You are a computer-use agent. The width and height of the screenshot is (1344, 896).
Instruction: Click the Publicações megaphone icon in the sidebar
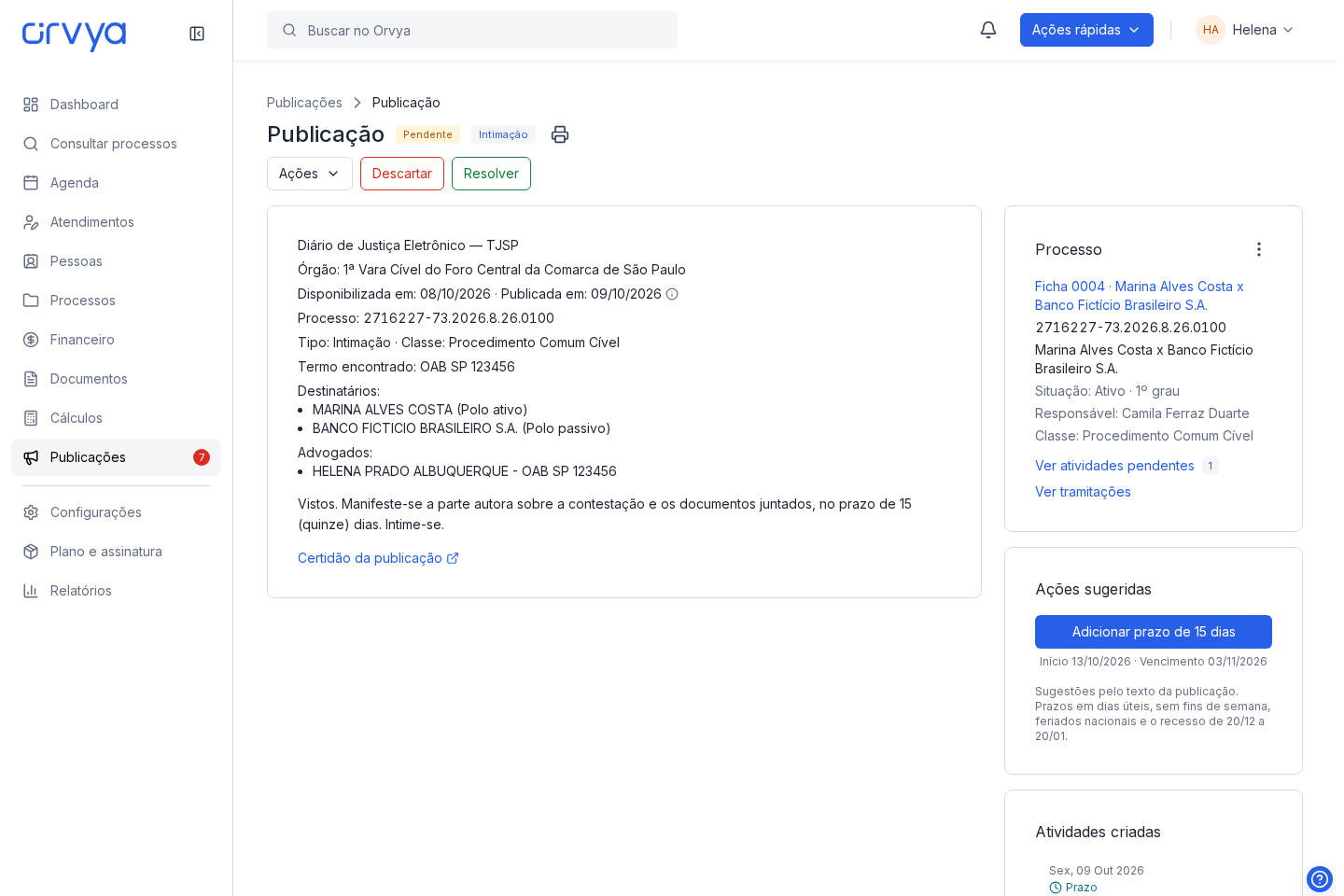click(x=31, y=457)
